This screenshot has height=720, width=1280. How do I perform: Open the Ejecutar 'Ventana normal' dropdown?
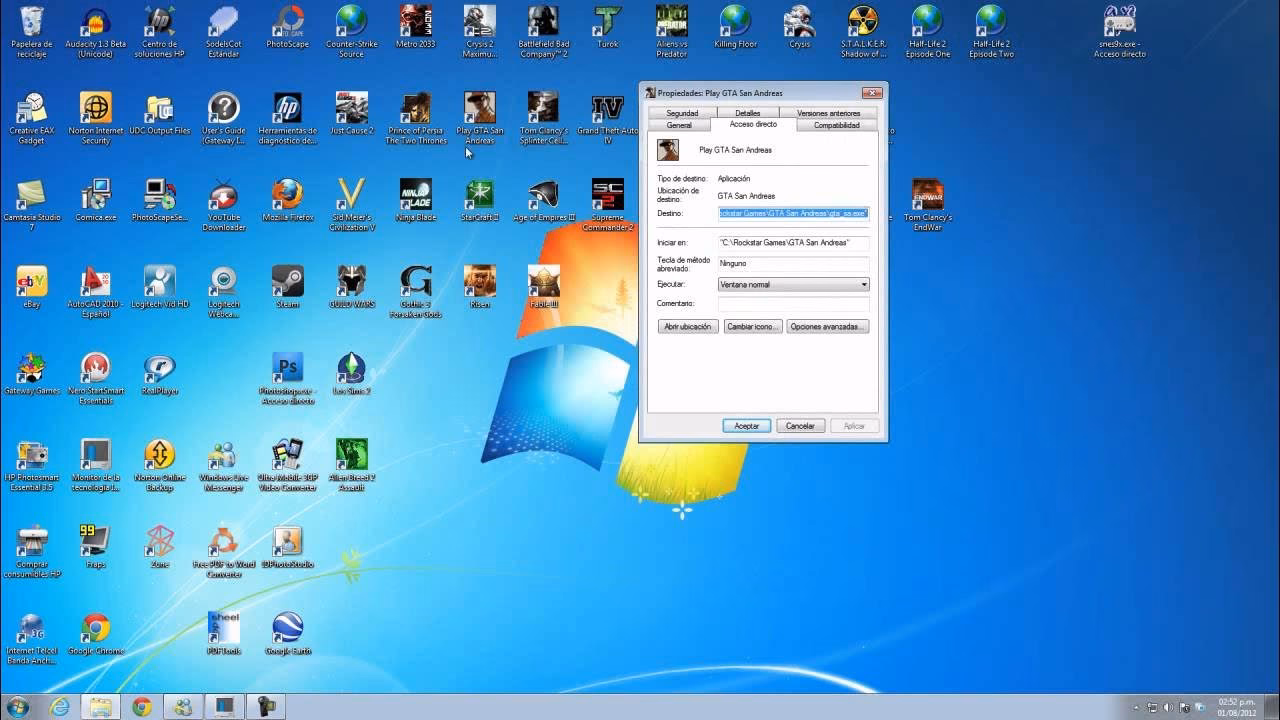[x=793, y=285]
